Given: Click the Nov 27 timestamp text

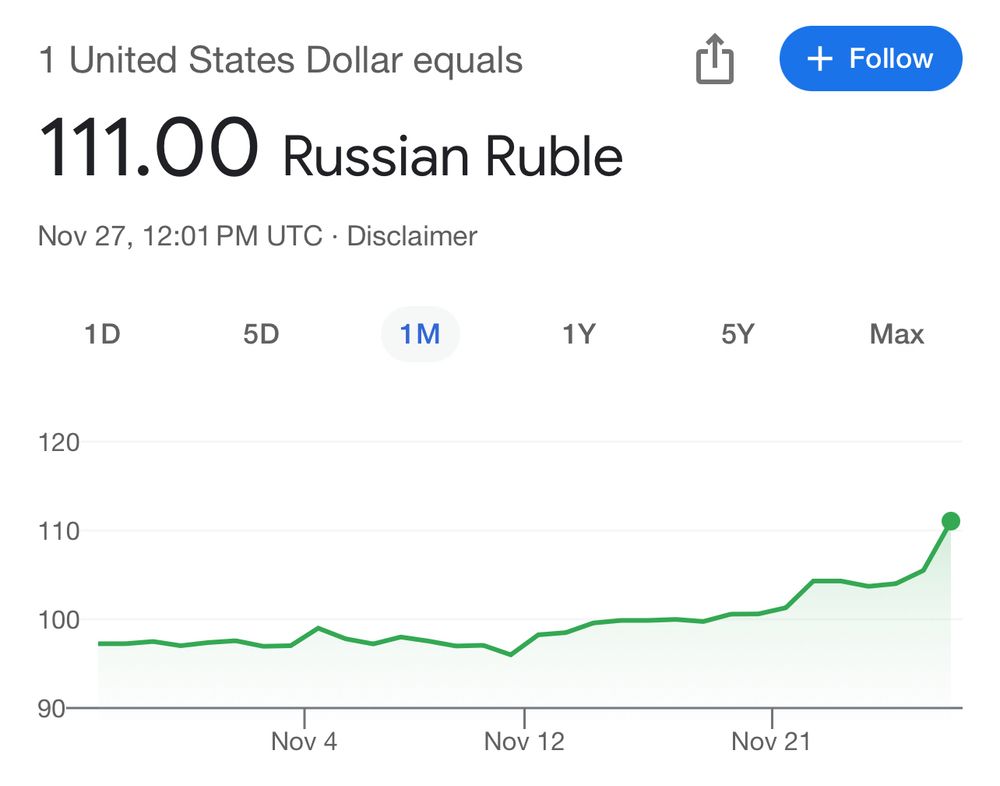Looking at the screenshot, I should coord(179,236).
